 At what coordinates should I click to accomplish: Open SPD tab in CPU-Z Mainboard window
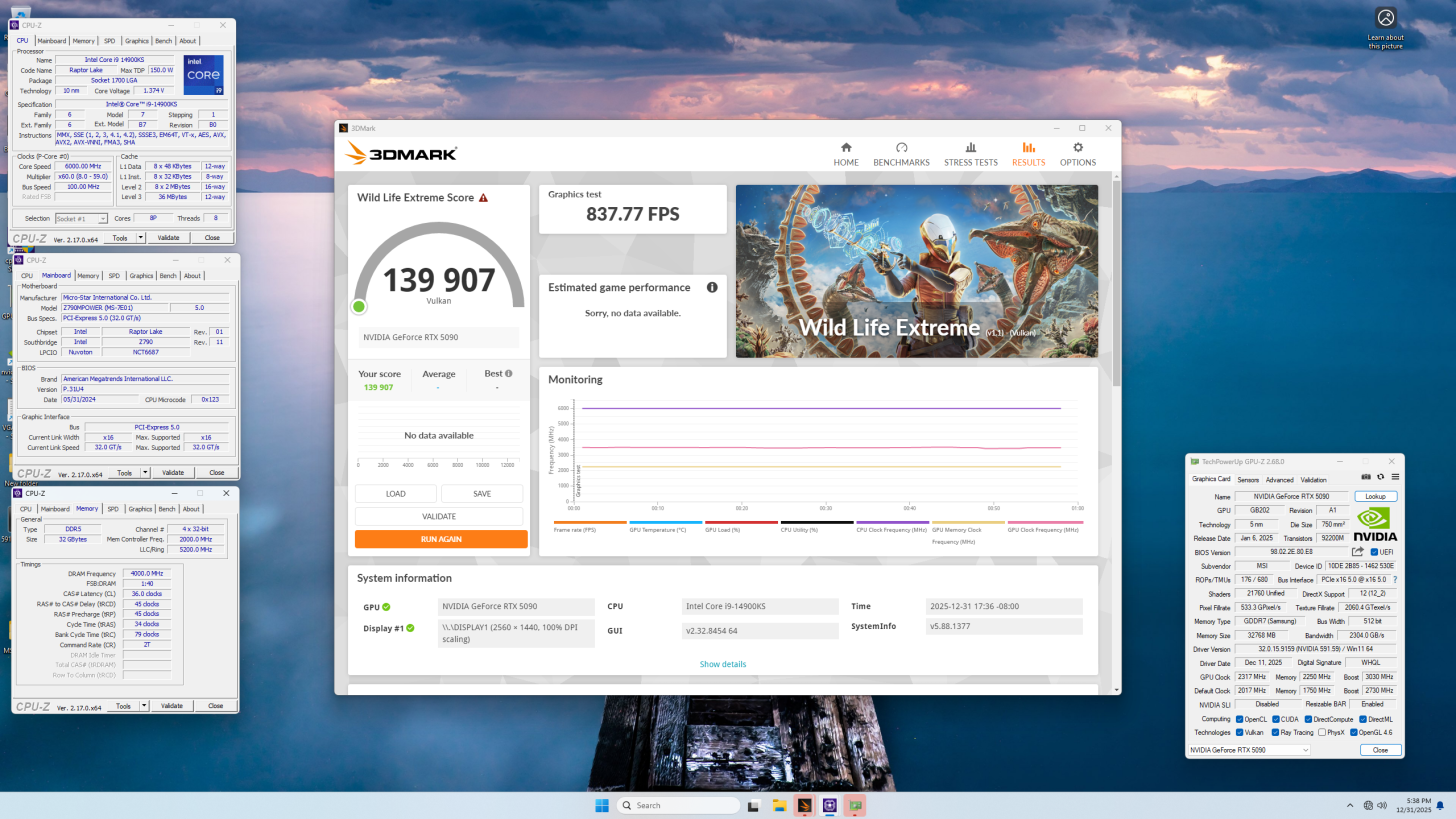point(114,275)
